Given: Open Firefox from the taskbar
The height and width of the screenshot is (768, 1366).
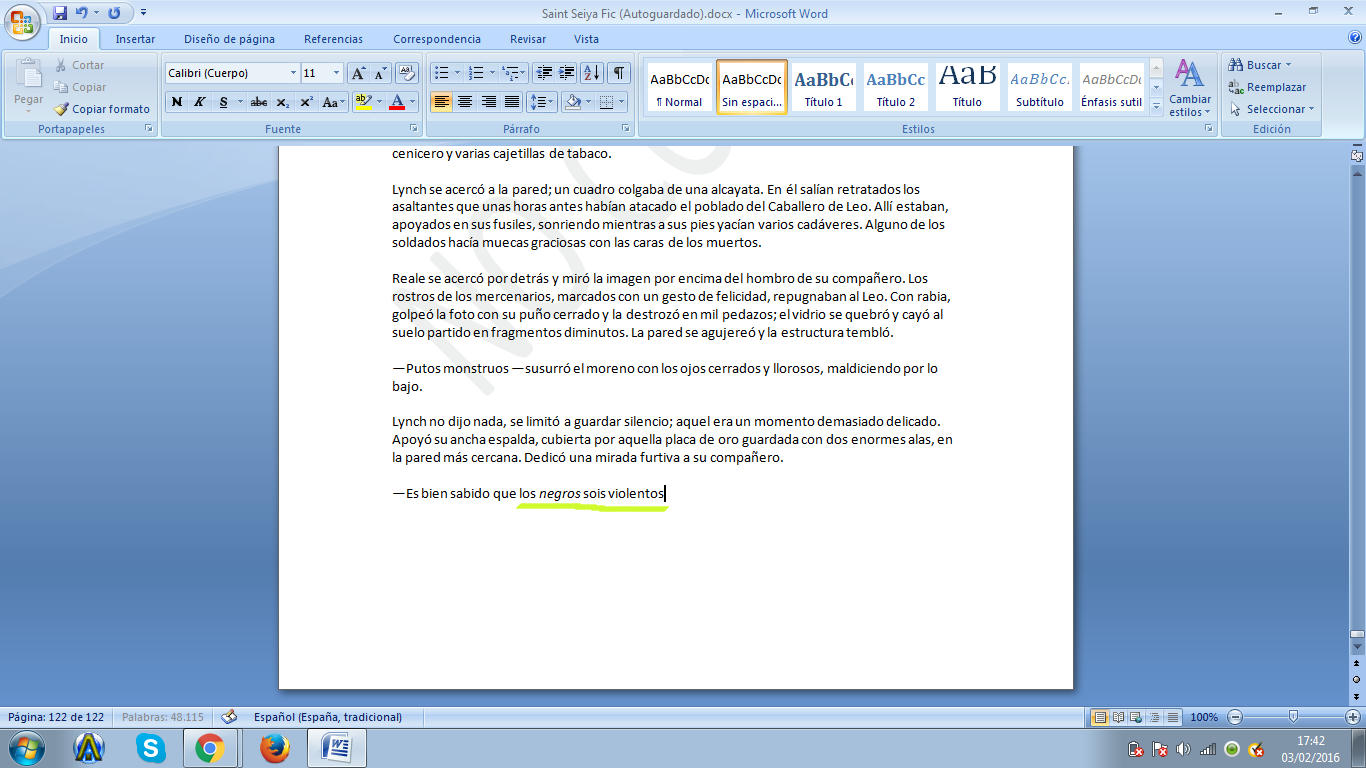Looking at the screenshot, I should point(274,748).
